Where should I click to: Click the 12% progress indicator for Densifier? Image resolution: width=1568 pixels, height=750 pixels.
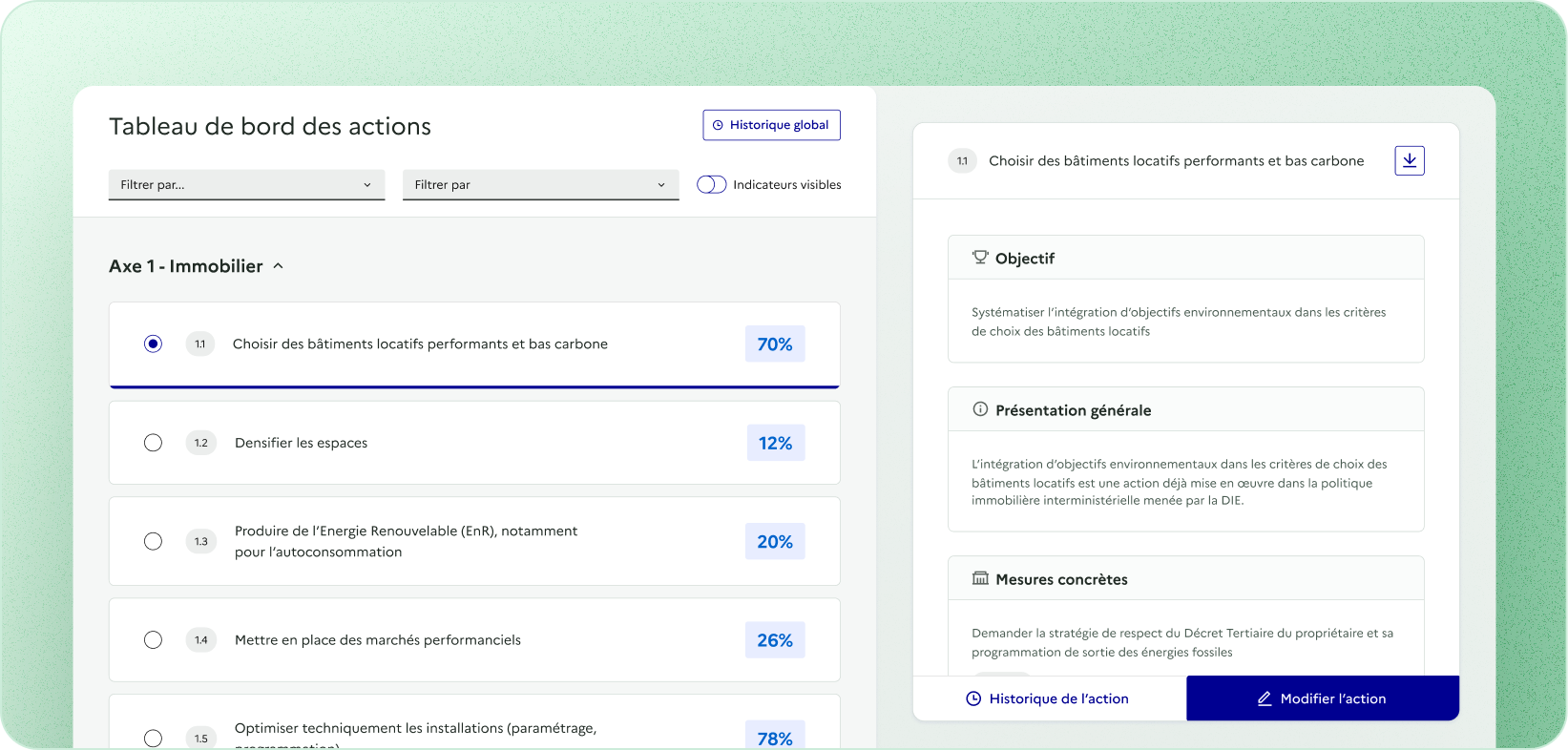pyautogui.click(x=775, y=443)
